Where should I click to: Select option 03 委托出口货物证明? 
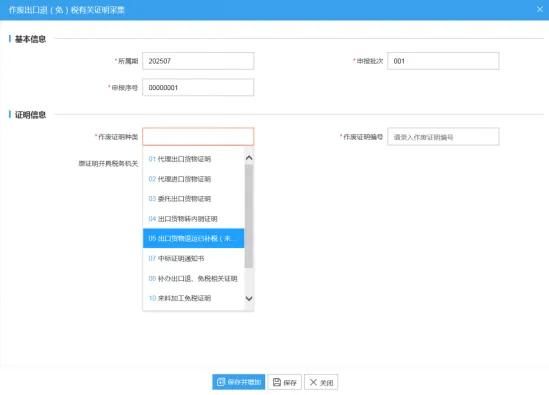click(x=193, y=199)
